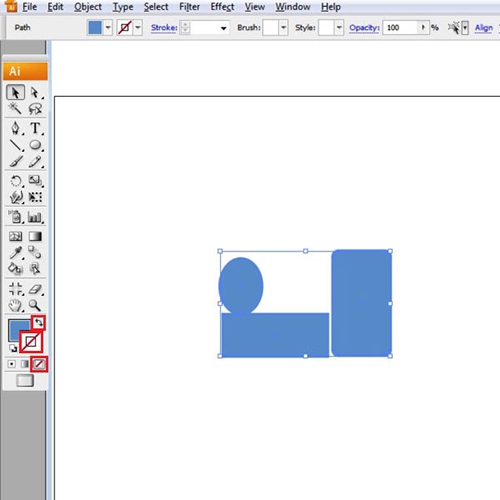Reset default fill and stroke
The image size is (500, 500).
(x=13, y=349)
